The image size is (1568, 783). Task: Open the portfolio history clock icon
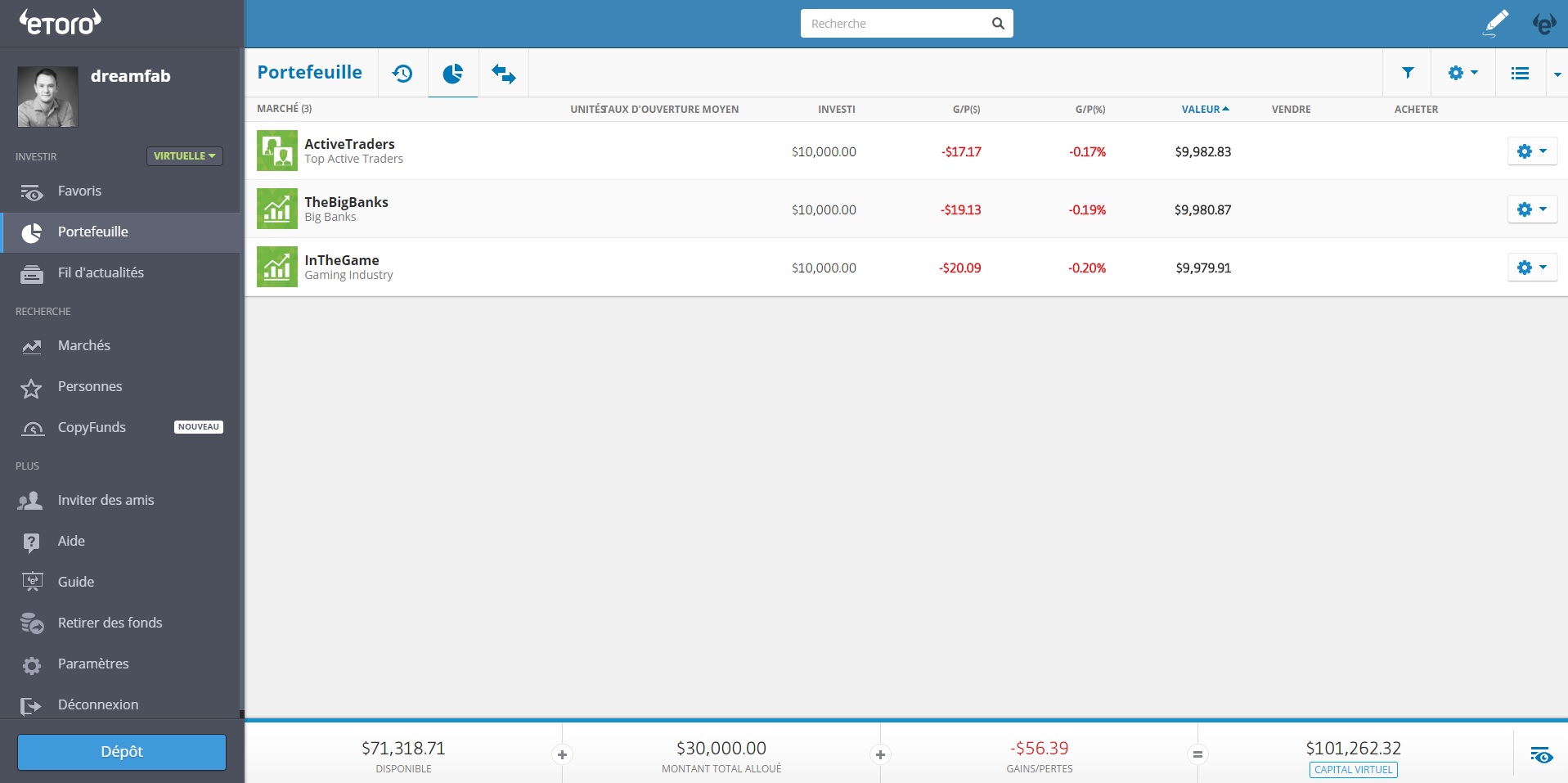402,74
